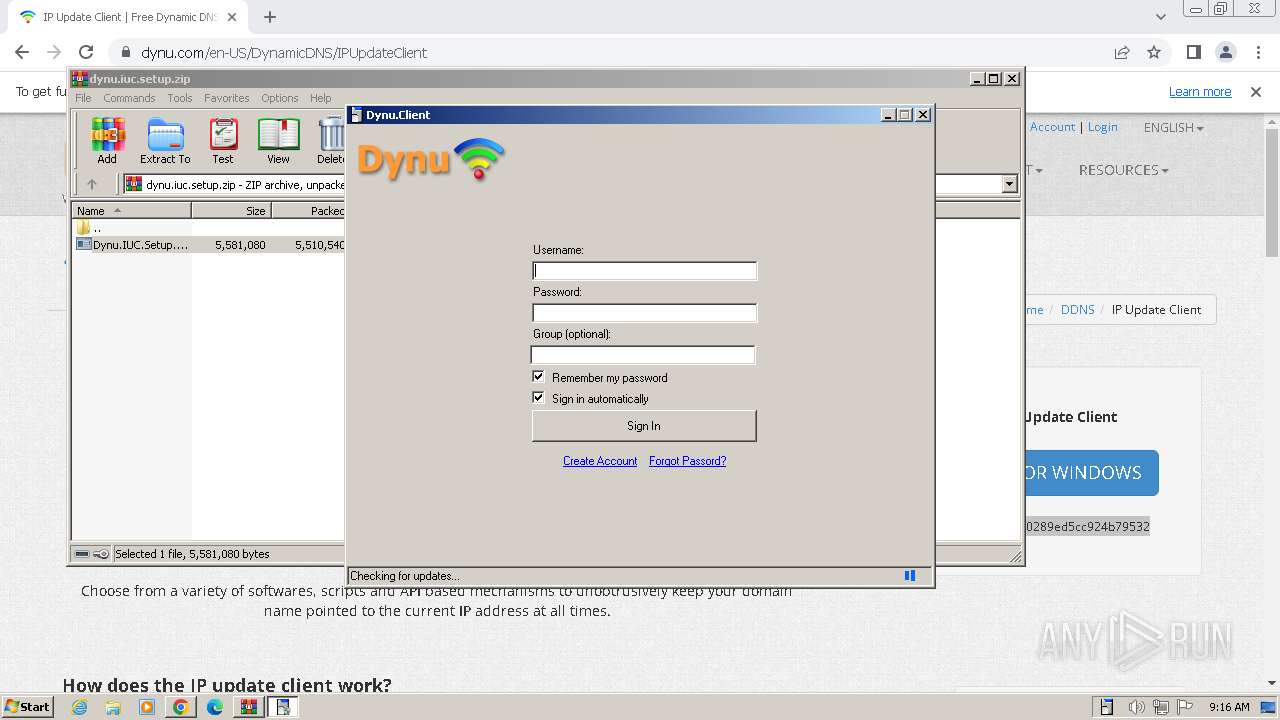Click the View icon in WinRAR toolbar
The image size is (1280, 720).
(278, 141)
